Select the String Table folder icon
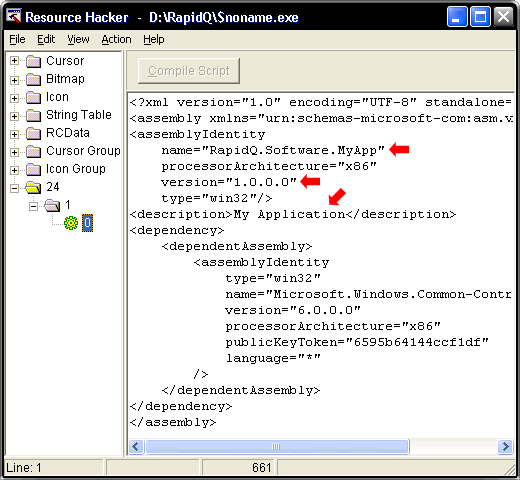Screen dimensions: 520x480 pyautogui.click(x=33, y=115)
